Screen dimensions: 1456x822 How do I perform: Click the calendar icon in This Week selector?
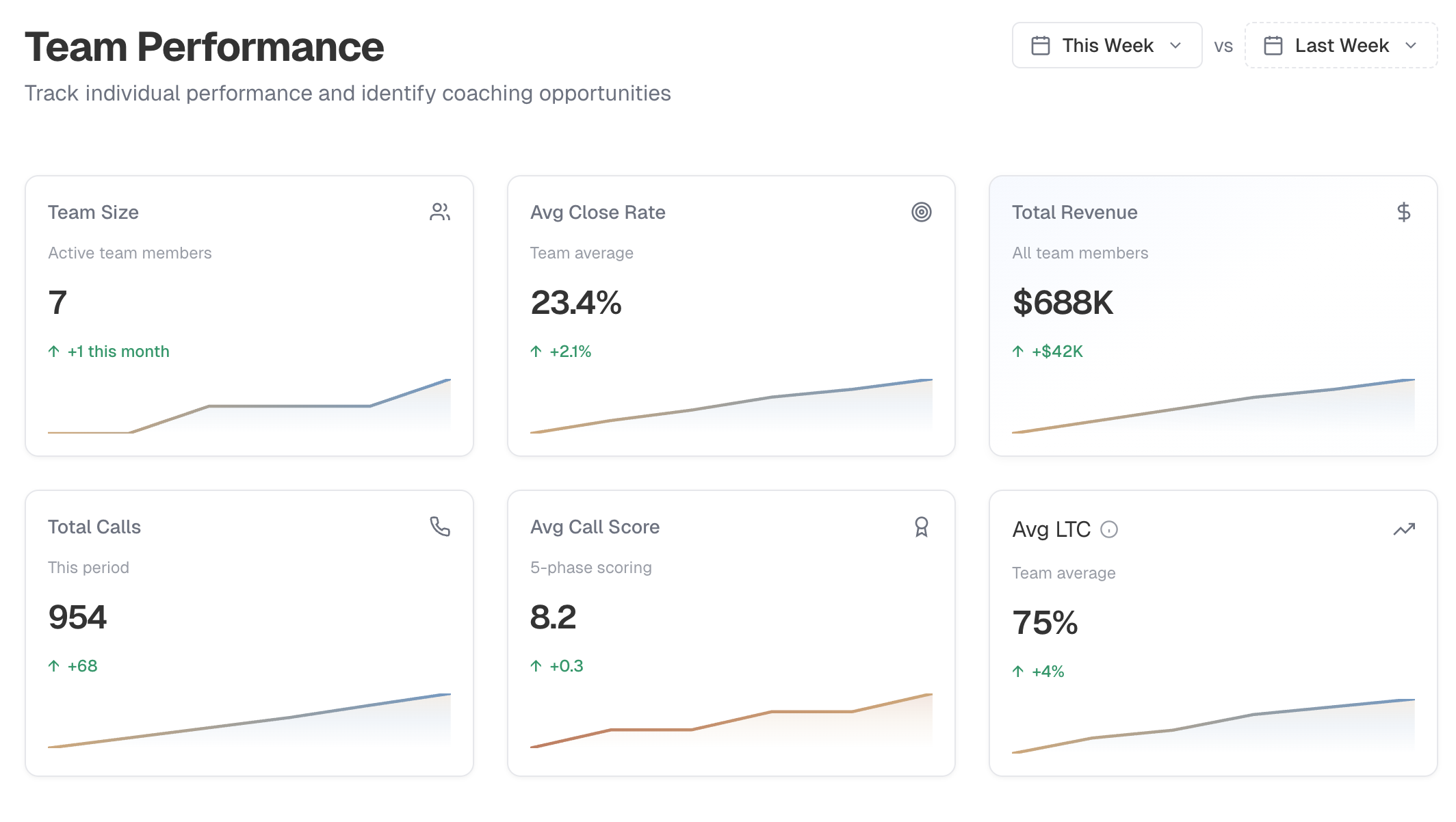[1041, 45]
